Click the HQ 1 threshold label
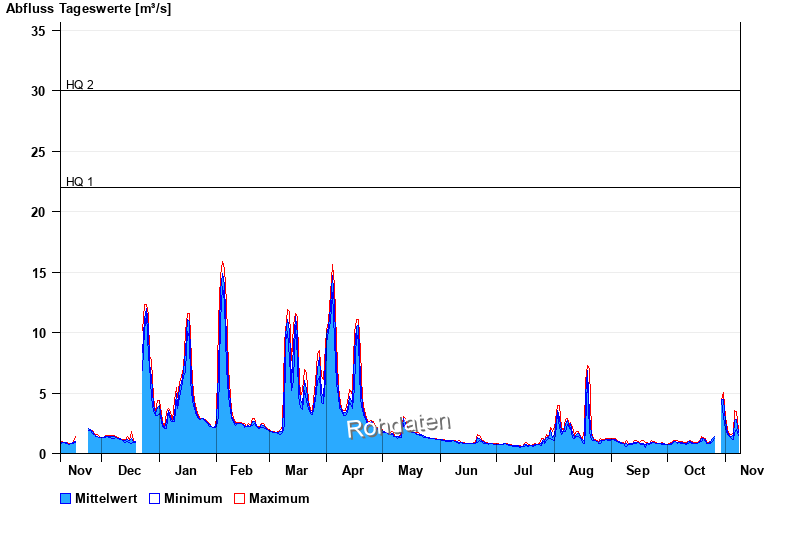Image resolution: width=800 pixels, height=550 pixels. tap(80, 182)
